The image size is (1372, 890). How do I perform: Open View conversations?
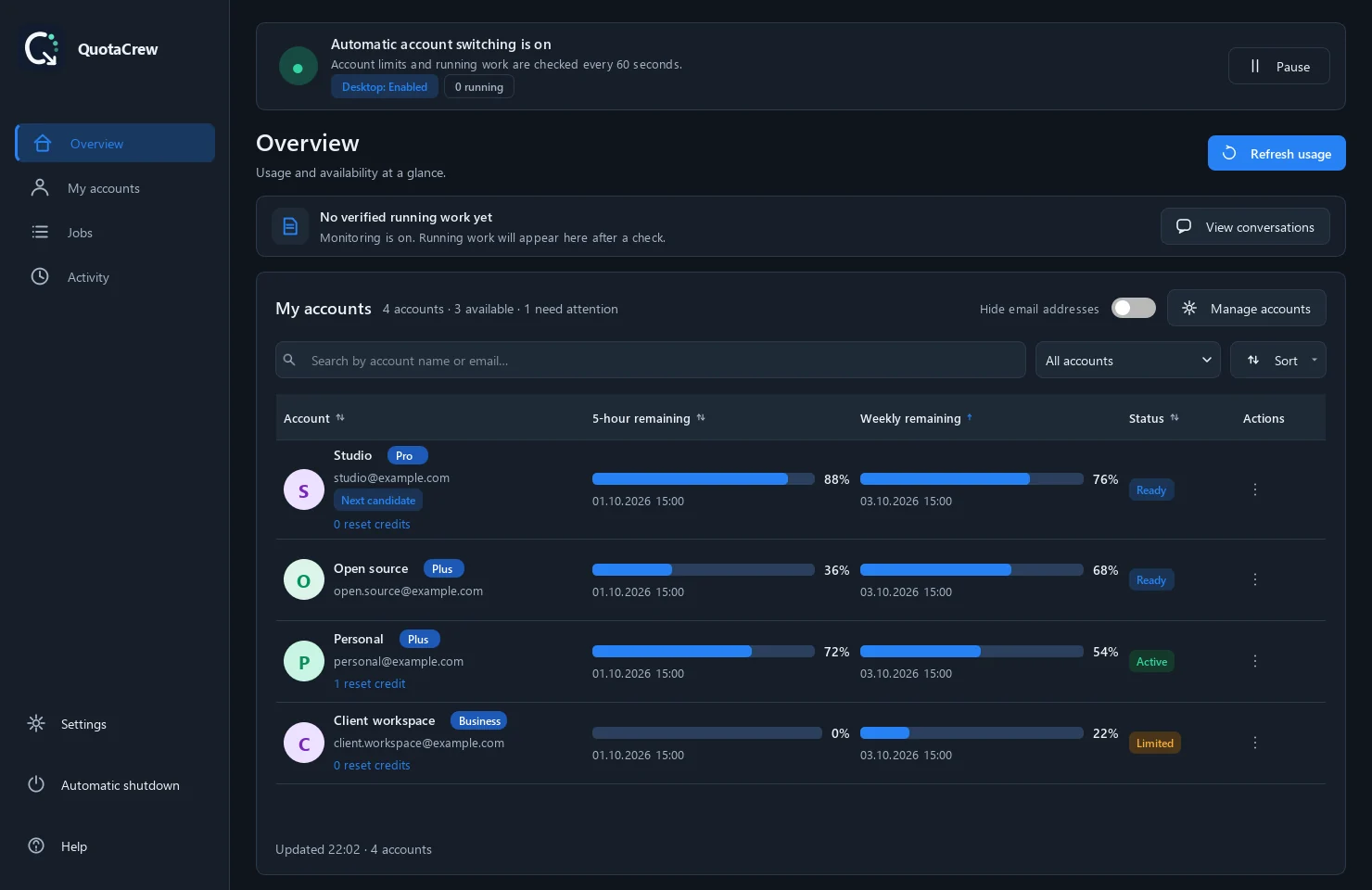(1245, 227)
